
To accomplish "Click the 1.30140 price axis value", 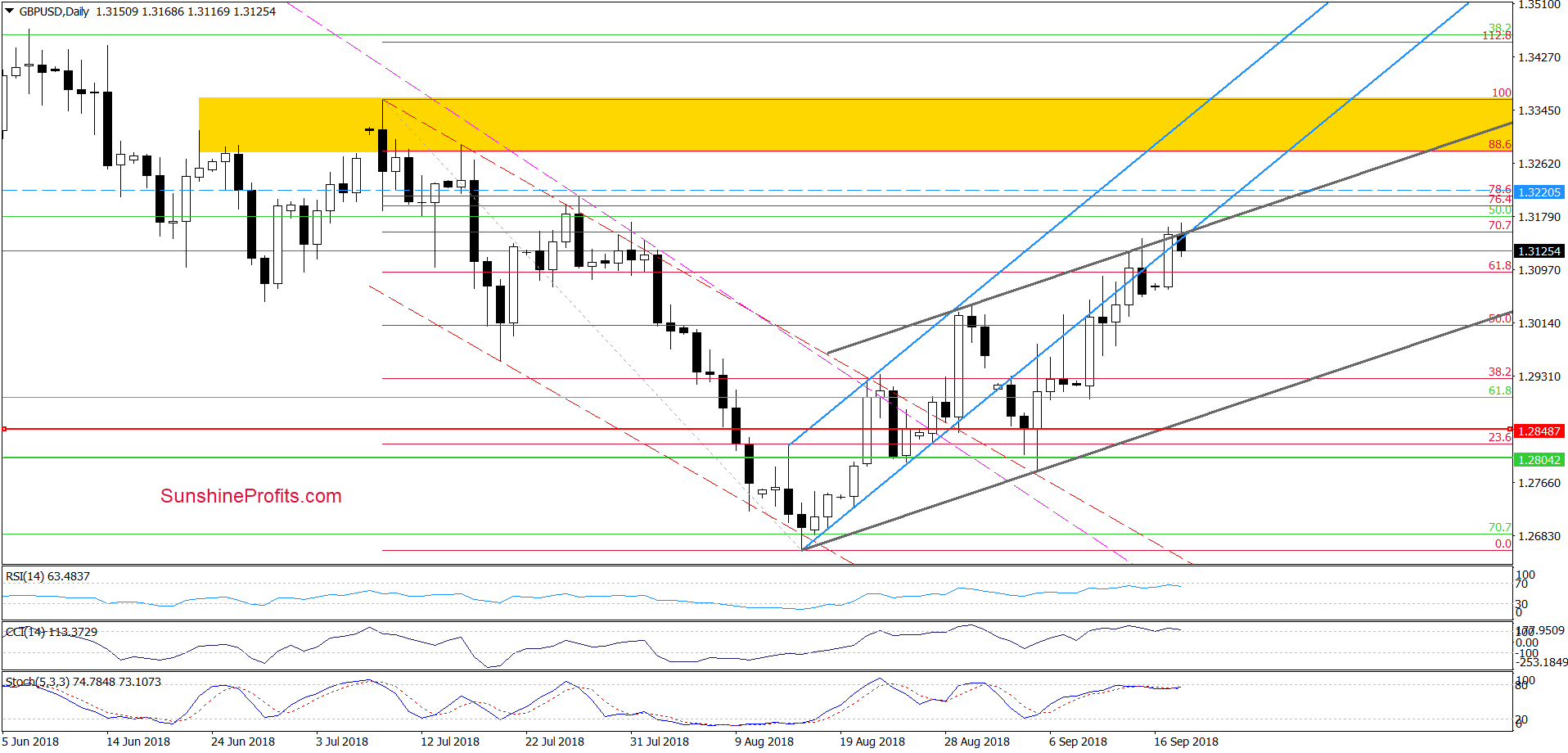I will click(1539, 323).
